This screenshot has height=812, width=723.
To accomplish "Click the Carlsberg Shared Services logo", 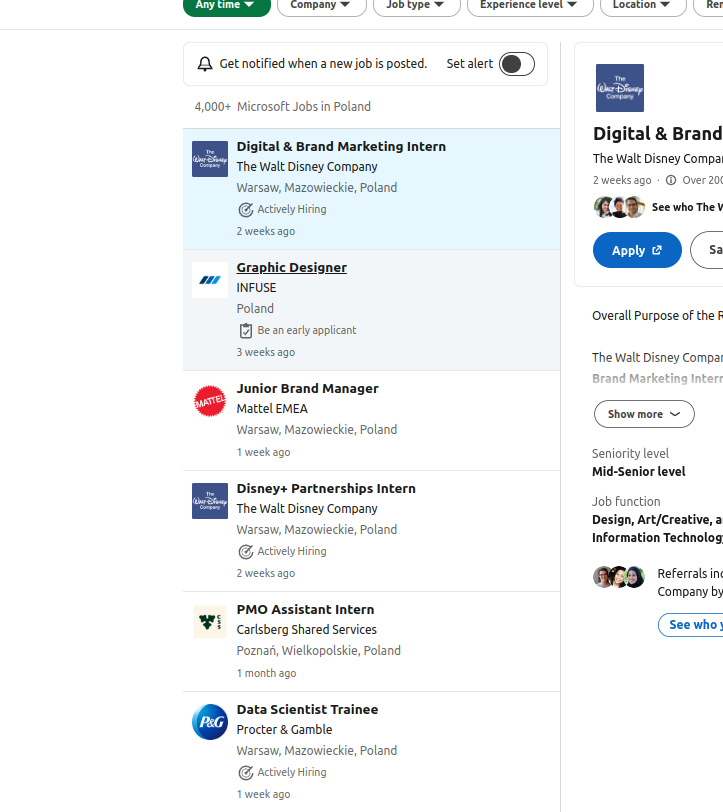I will (210, 622).
